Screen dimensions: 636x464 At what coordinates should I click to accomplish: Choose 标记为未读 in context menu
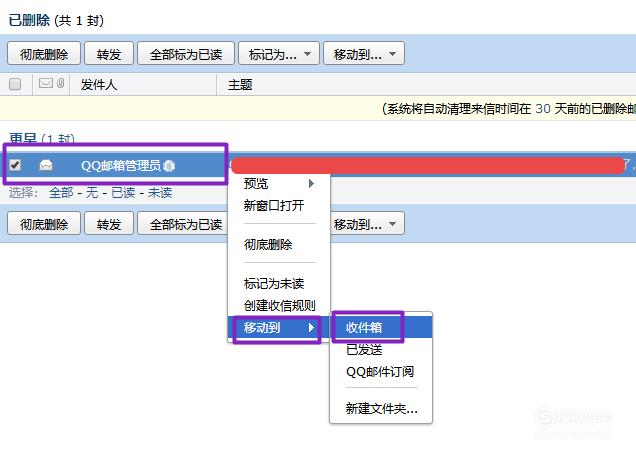(x=279, y=284)
